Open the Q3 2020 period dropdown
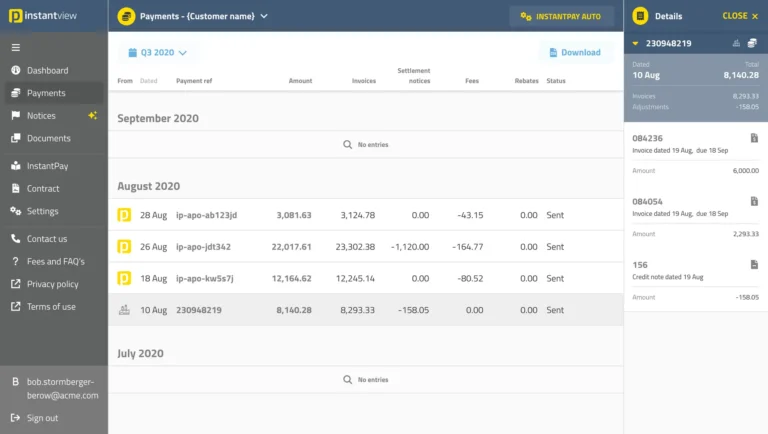 [x=158, y=52]
